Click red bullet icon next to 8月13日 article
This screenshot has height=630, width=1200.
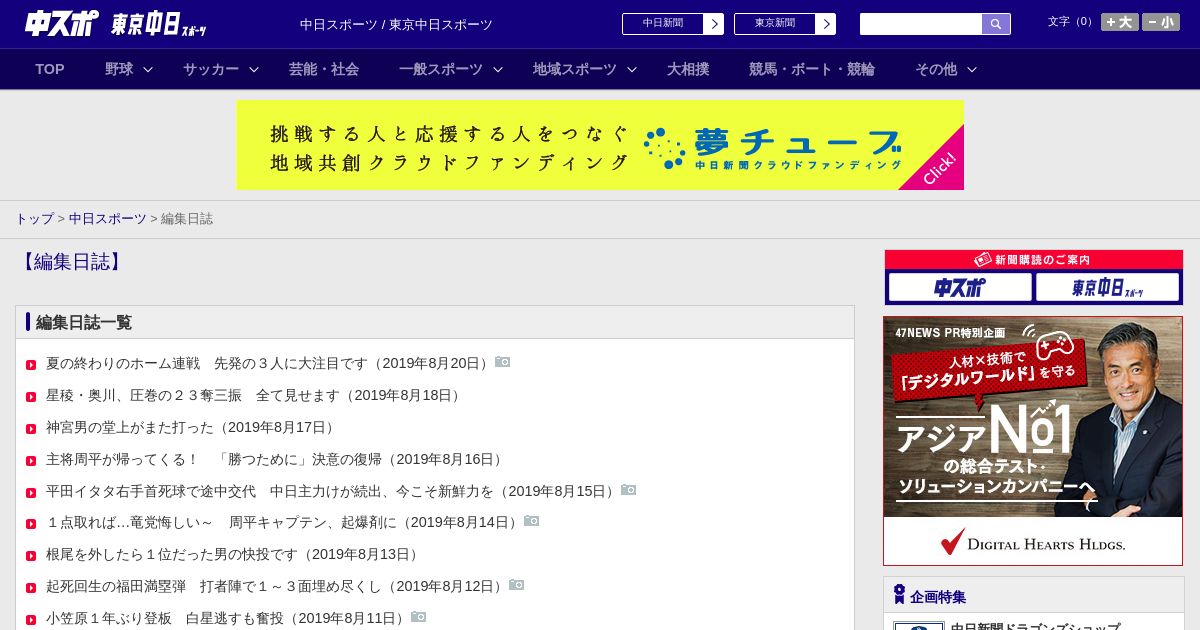tap(31, 556)
